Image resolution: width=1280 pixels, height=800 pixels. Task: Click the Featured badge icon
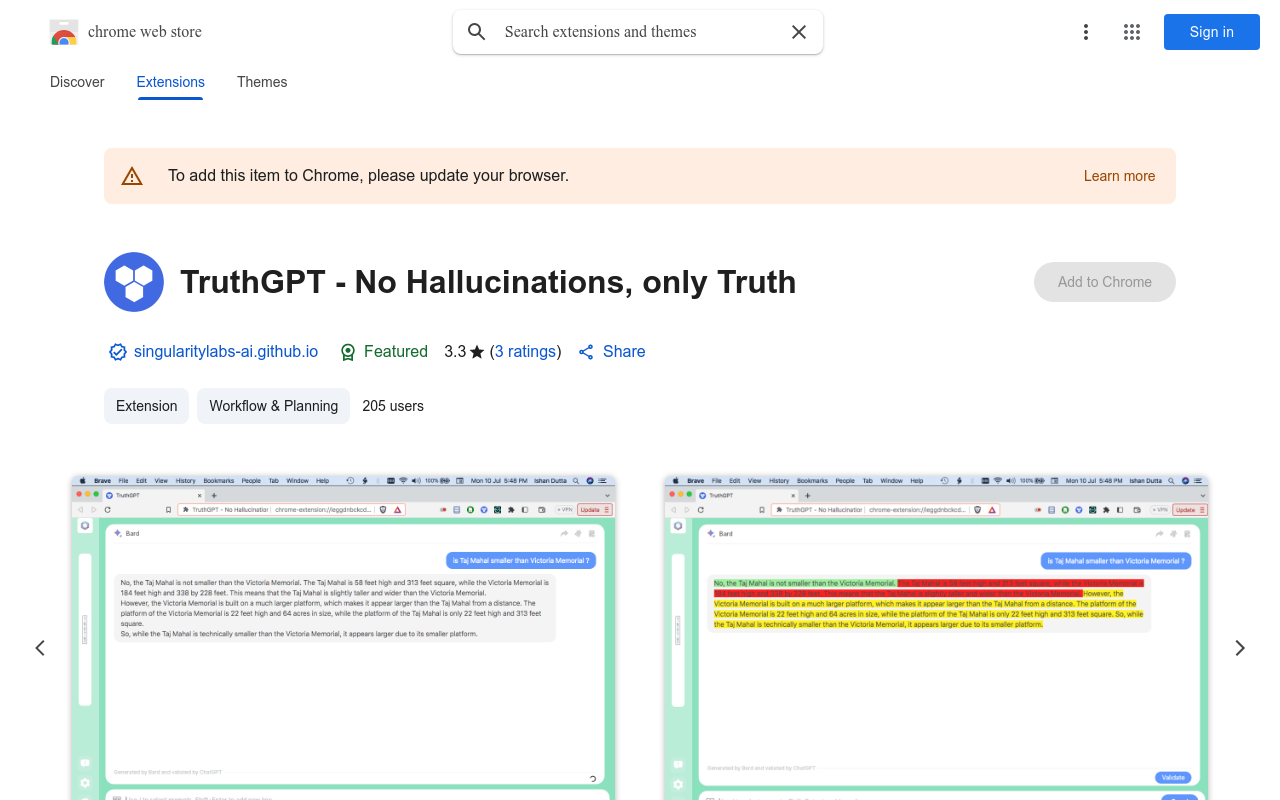(348, 352)
